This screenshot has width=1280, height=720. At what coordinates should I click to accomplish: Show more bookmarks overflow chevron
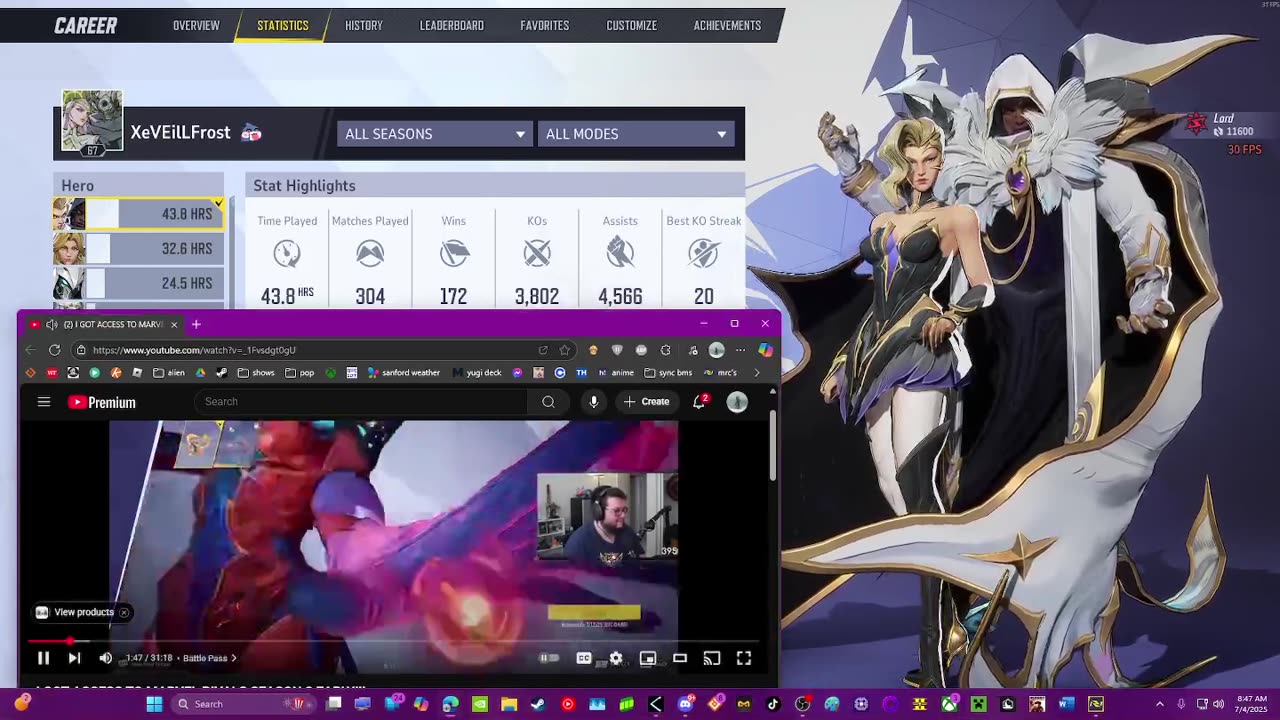click(x=756, y=373)
